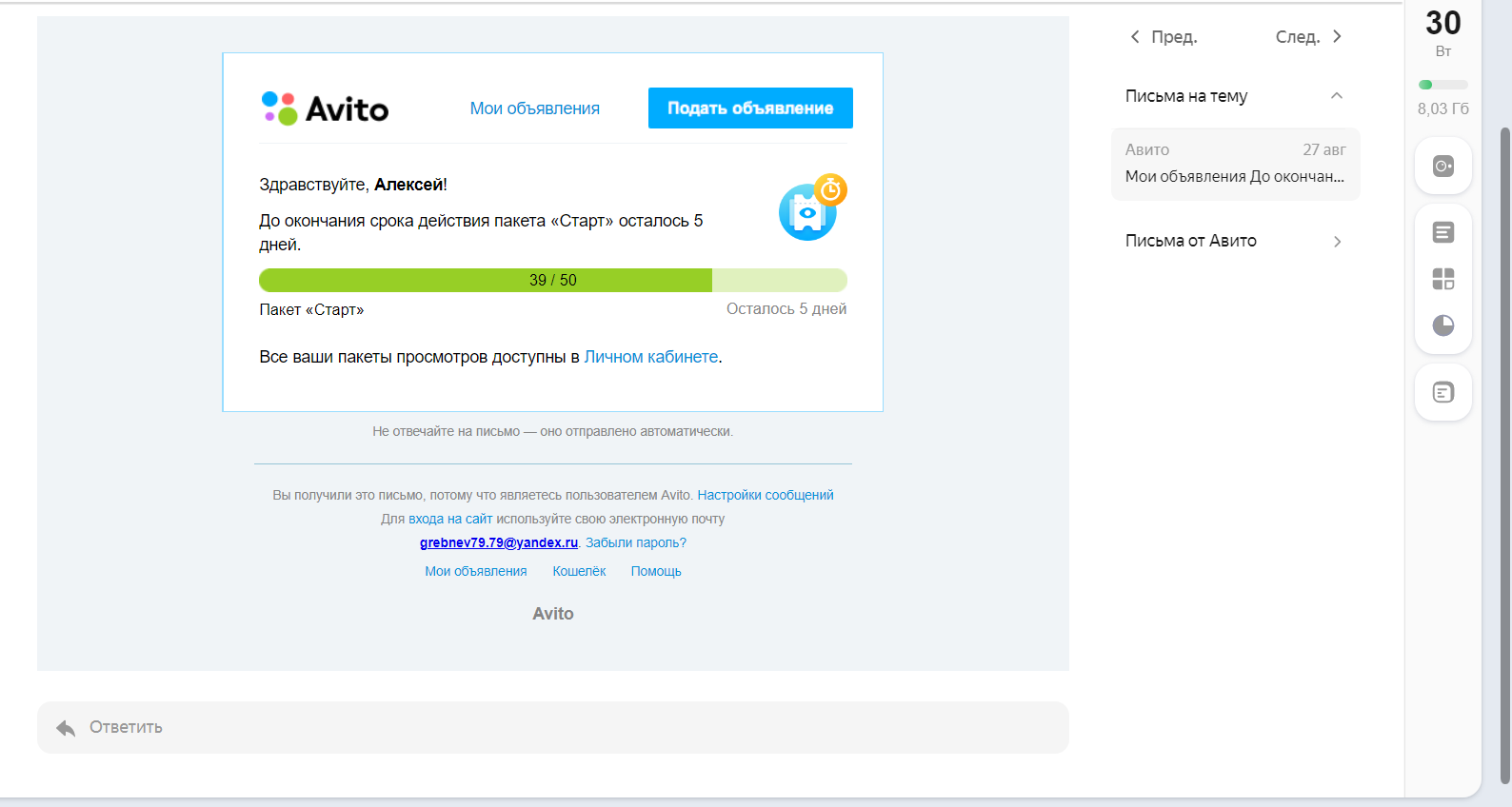This screenshot has height=807, width=1512.
Task: Click the footer Avito text
Action: (x=553, y=614)
